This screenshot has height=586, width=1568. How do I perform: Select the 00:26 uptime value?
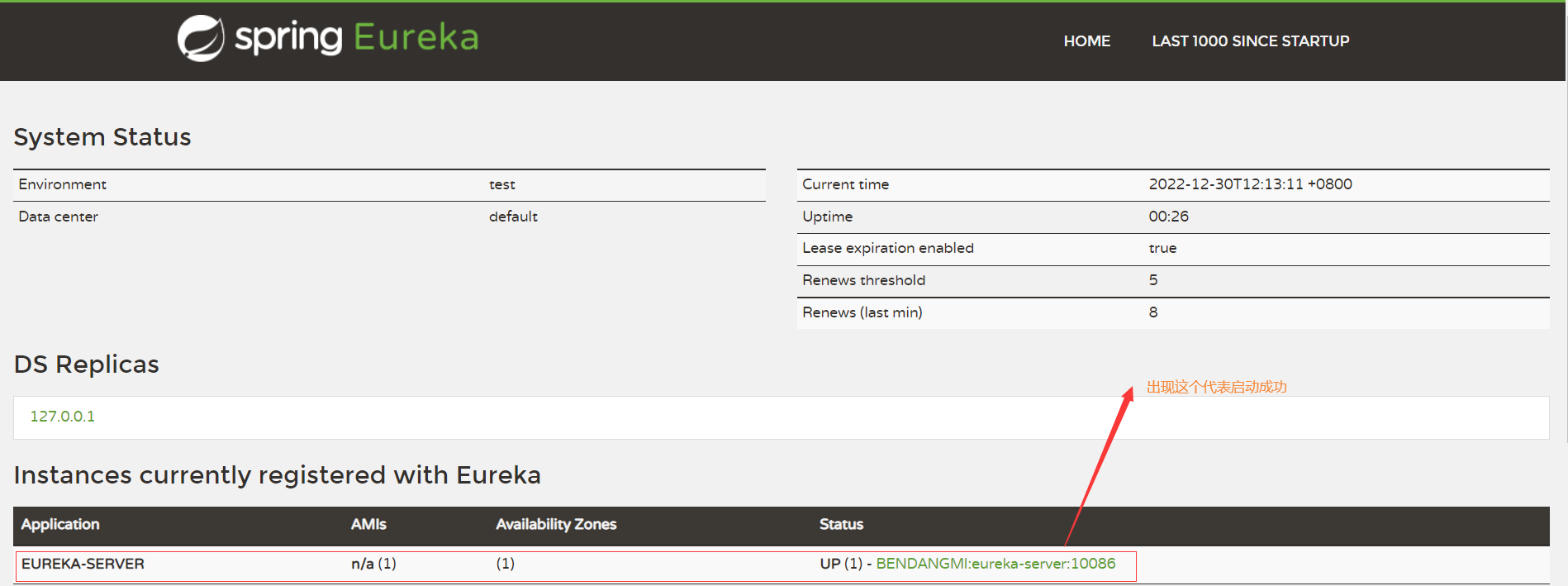click(1168, 217)
